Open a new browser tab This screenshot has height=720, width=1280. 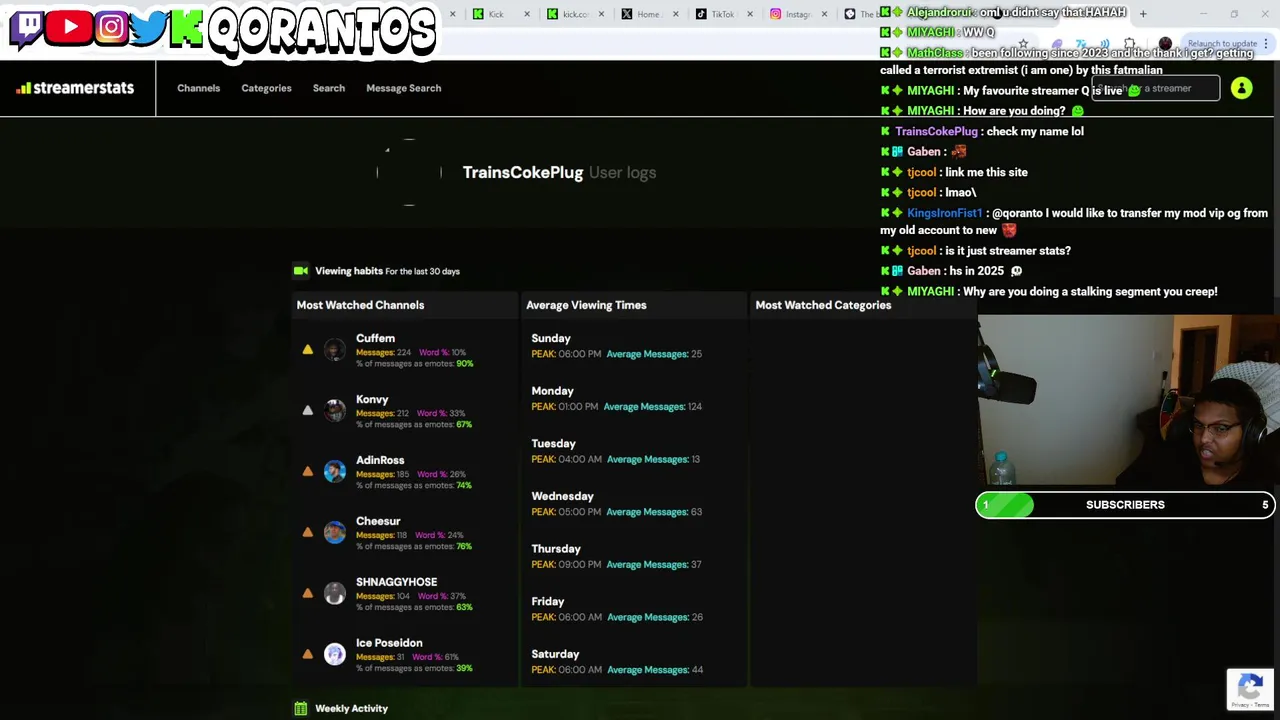coord(1143,14)
